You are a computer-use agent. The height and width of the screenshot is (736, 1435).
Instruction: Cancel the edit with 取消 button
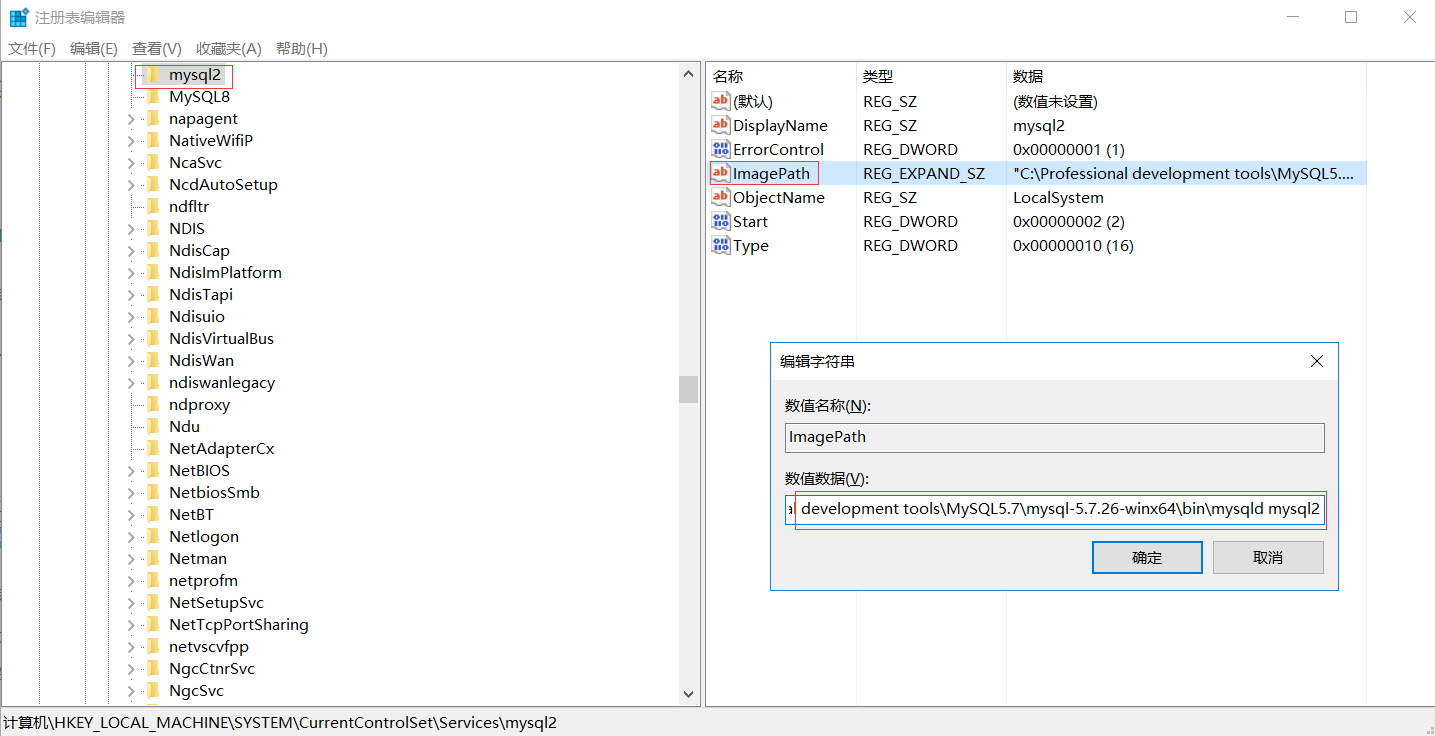tap(1268, 558)
